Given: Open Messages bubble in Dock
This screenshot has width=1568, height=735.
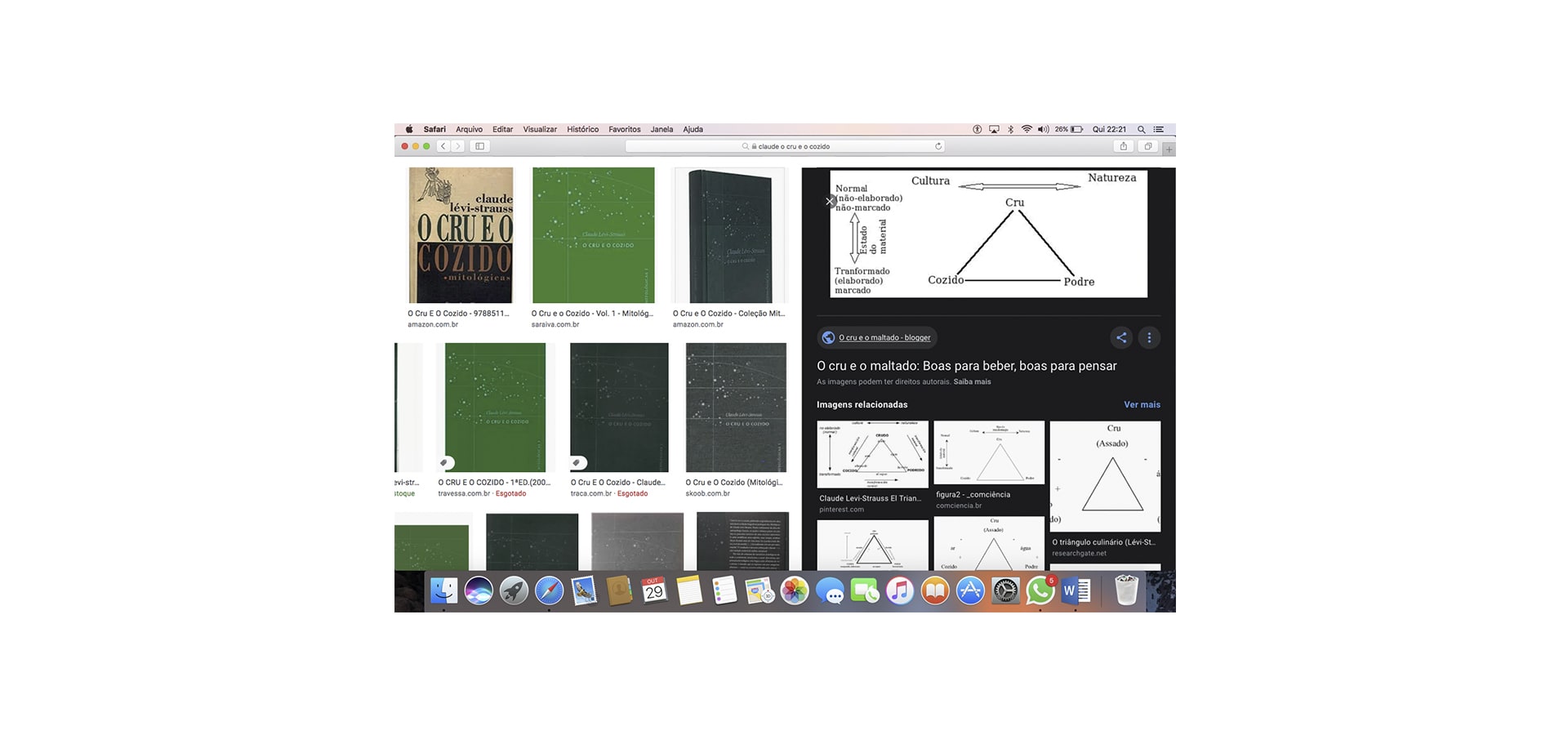Looking at the screenshot, I should [x=830, y=590].
